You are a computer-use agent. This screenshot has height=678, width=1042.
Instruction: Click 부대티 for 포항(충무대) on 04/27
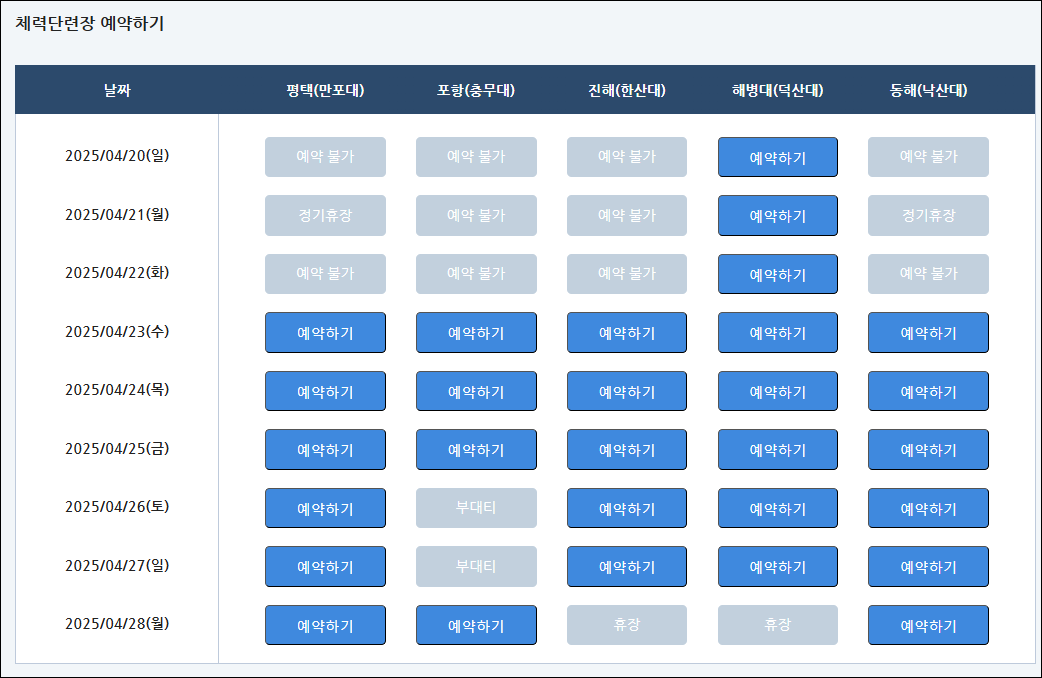click(x=476, y=566)
